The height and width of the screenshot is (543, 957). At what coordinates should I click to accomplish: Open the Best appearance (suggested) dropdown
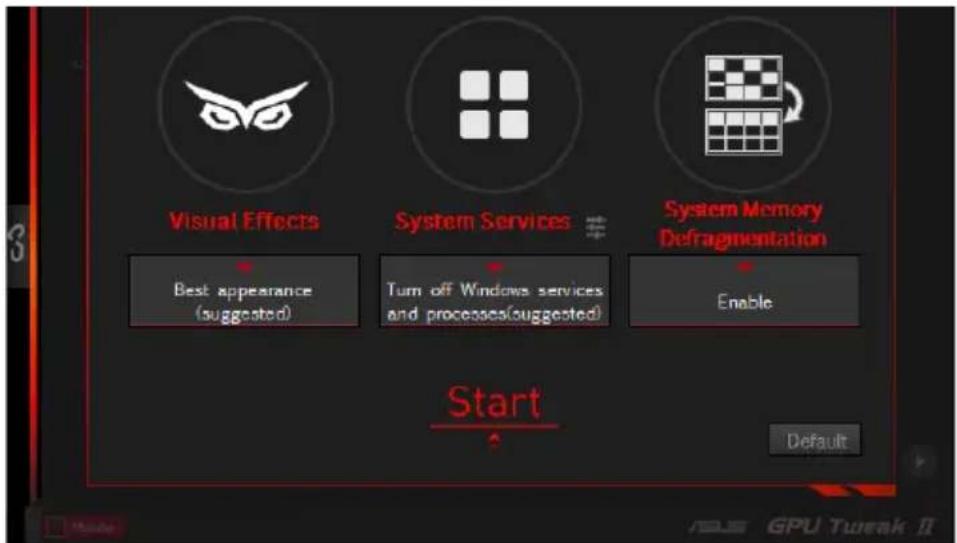(244, 291)
